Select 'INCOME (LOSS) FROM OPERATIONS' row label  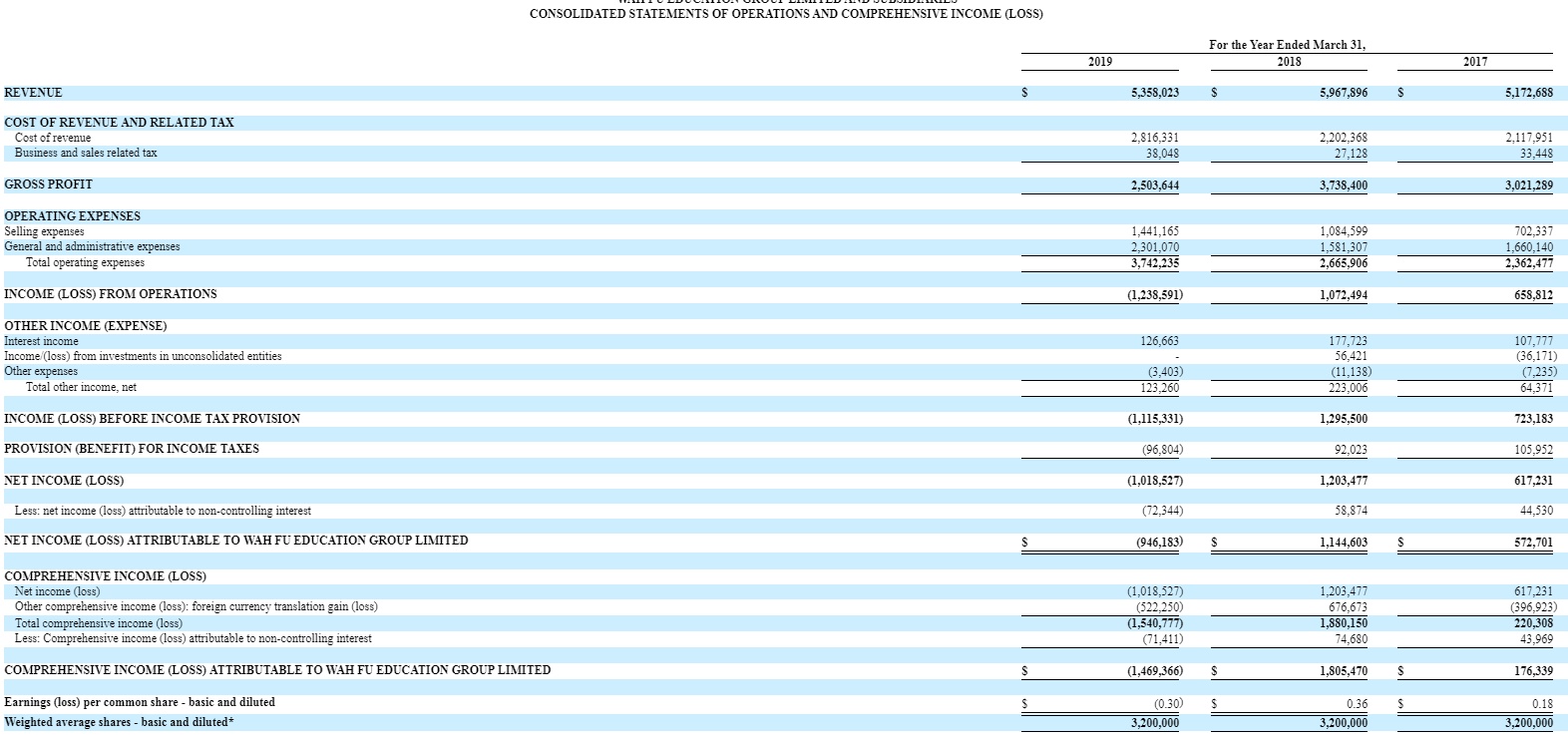tap(111, 294)
